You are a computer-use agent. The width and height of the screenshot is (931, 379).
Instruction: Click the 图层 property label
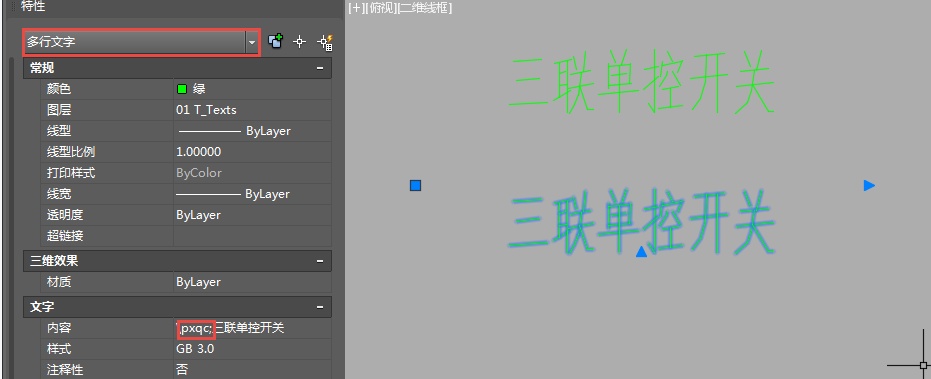tap(59, 110)
